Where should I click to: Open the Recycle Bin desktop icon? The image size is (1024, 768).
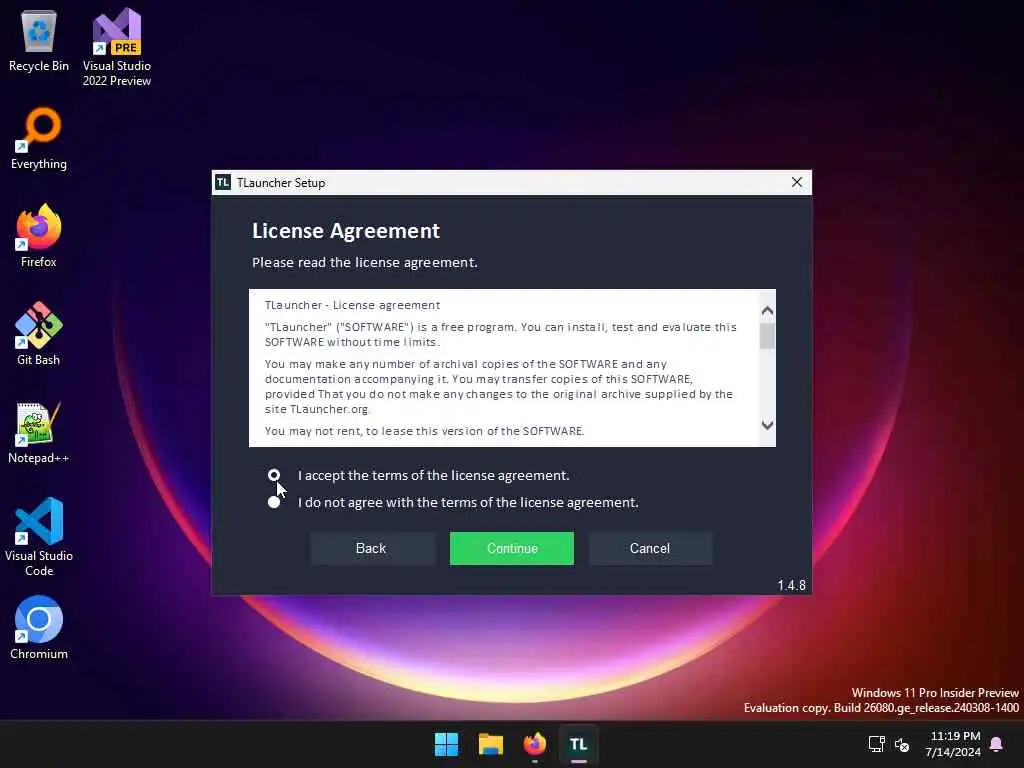click(39, 42)
